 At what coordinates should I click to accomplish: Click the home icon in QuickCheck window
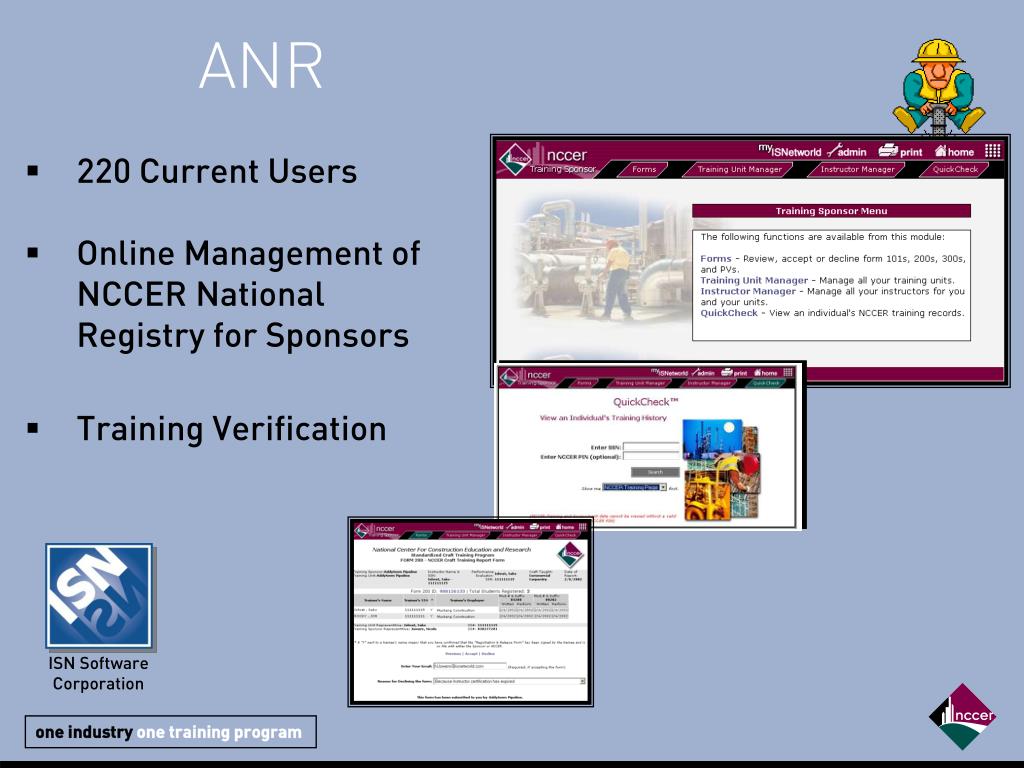(x=766, y=372)
